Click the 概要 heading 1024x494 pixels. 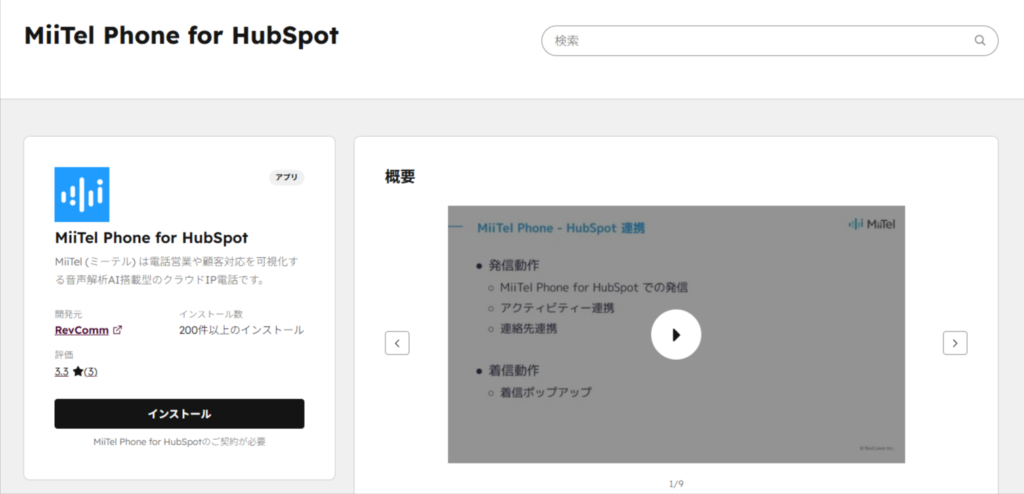pos(400,176)
